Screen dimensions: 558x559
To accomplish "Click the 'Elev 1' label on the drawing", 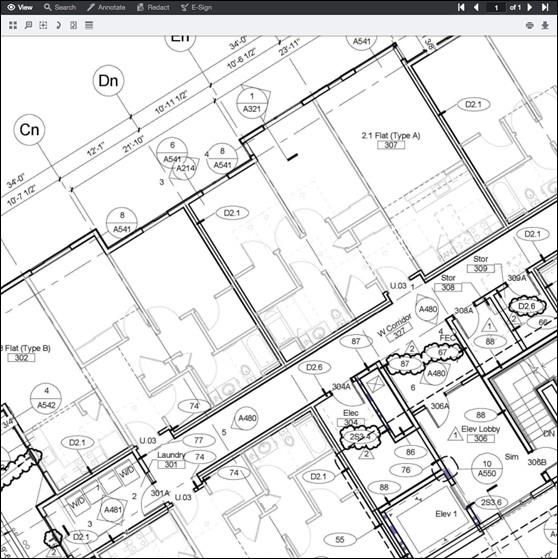I will [x=446, y=514].
